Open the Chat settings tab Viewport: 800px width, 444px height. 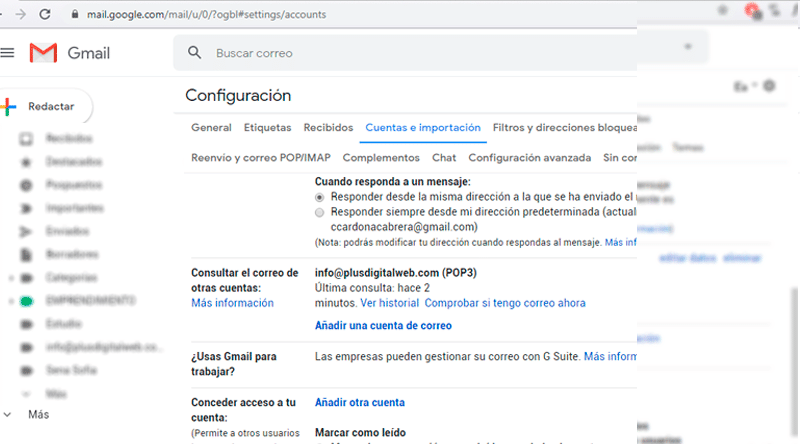444,158
